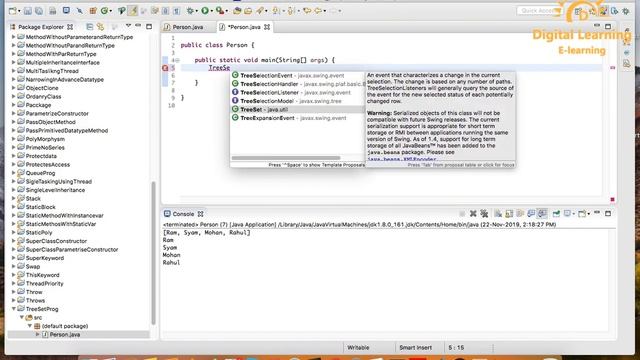Toggle Show Console on standard error
The height and width of the screenshot is (360, 640).
tap(542, 213)
